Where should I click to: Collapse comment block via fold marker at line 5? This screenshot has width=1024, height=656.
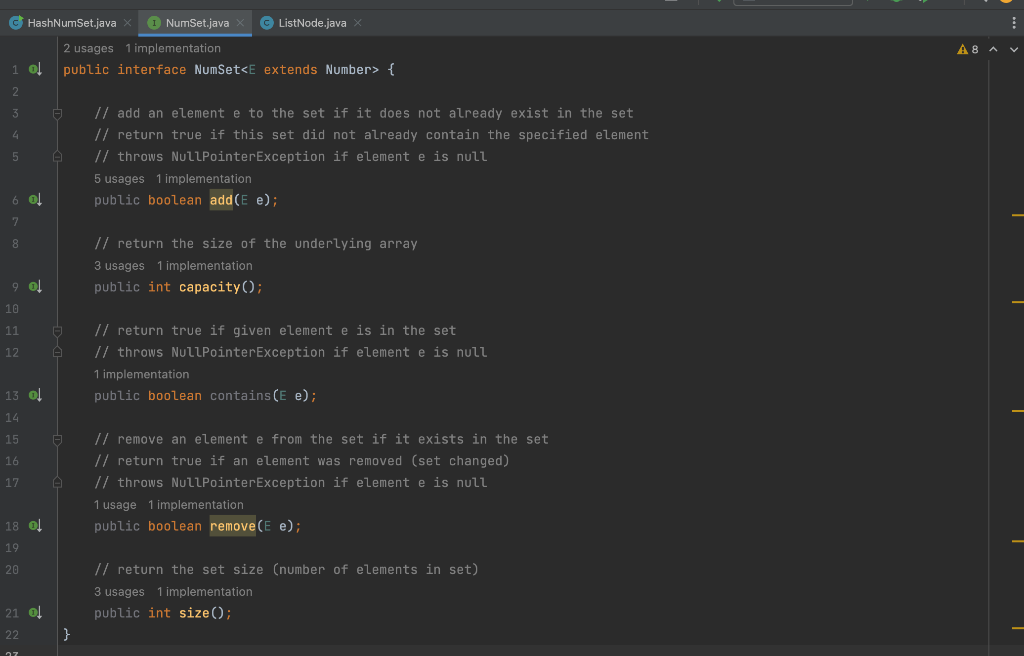tap(57, 157)
